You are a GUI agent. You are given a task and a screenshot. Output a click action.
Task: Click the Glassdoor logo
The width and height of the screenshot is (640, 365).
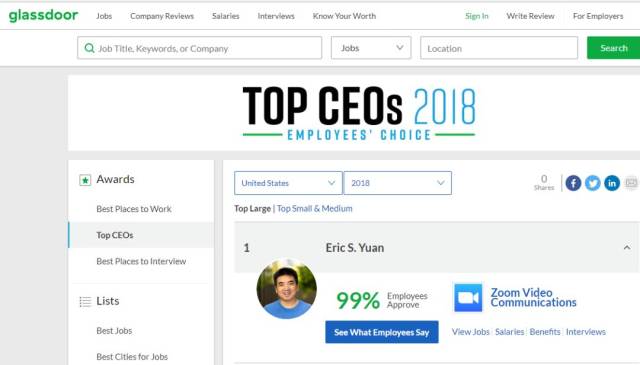(x=43, y=16)
